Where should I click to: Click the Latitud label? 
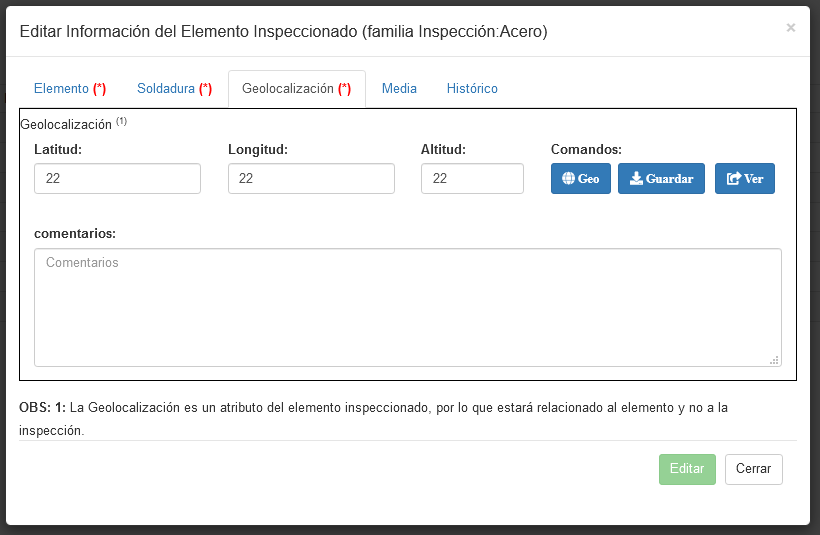click(58, 150)
